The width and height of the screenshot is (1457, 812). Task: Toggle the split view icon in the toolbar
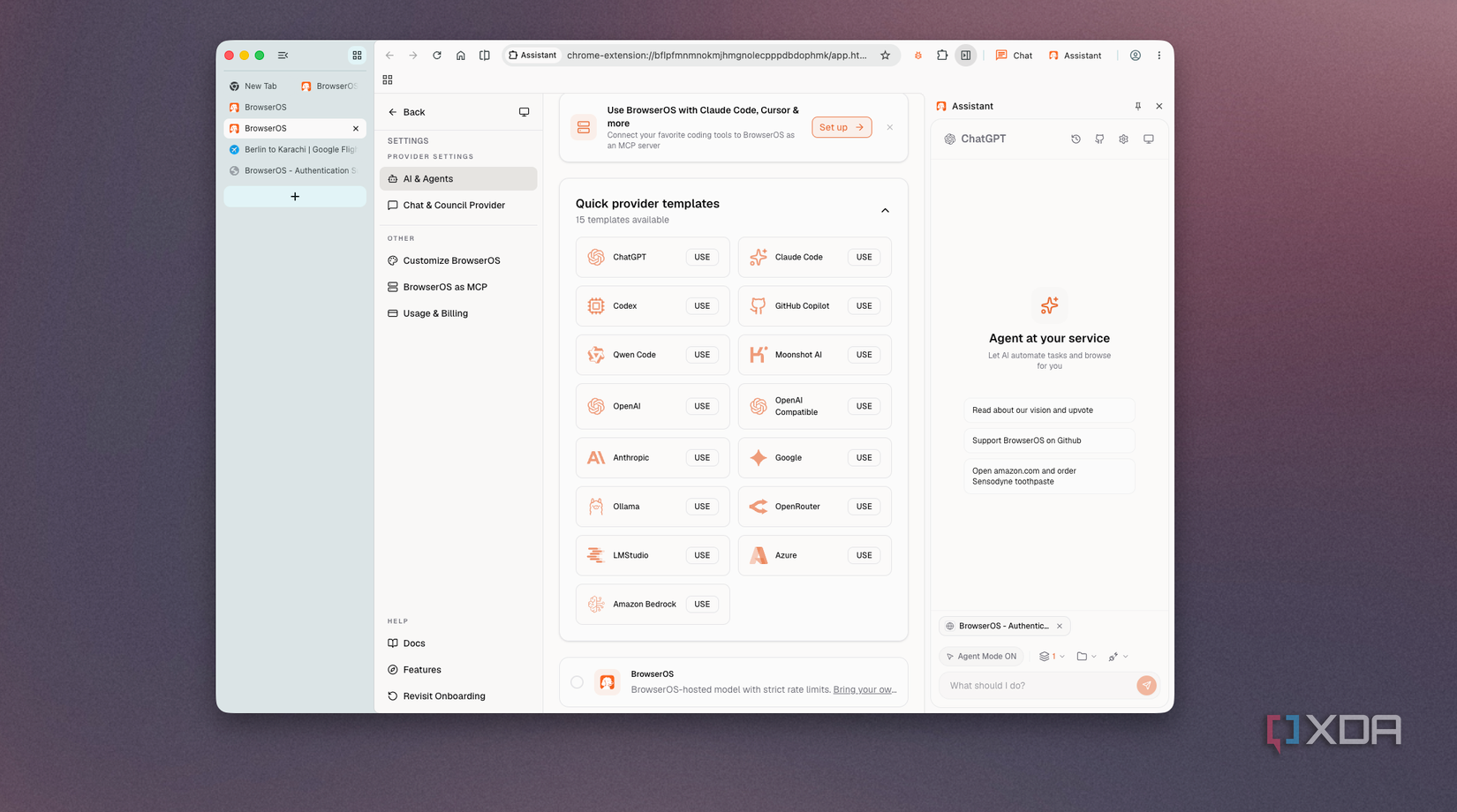pos(485,56)
